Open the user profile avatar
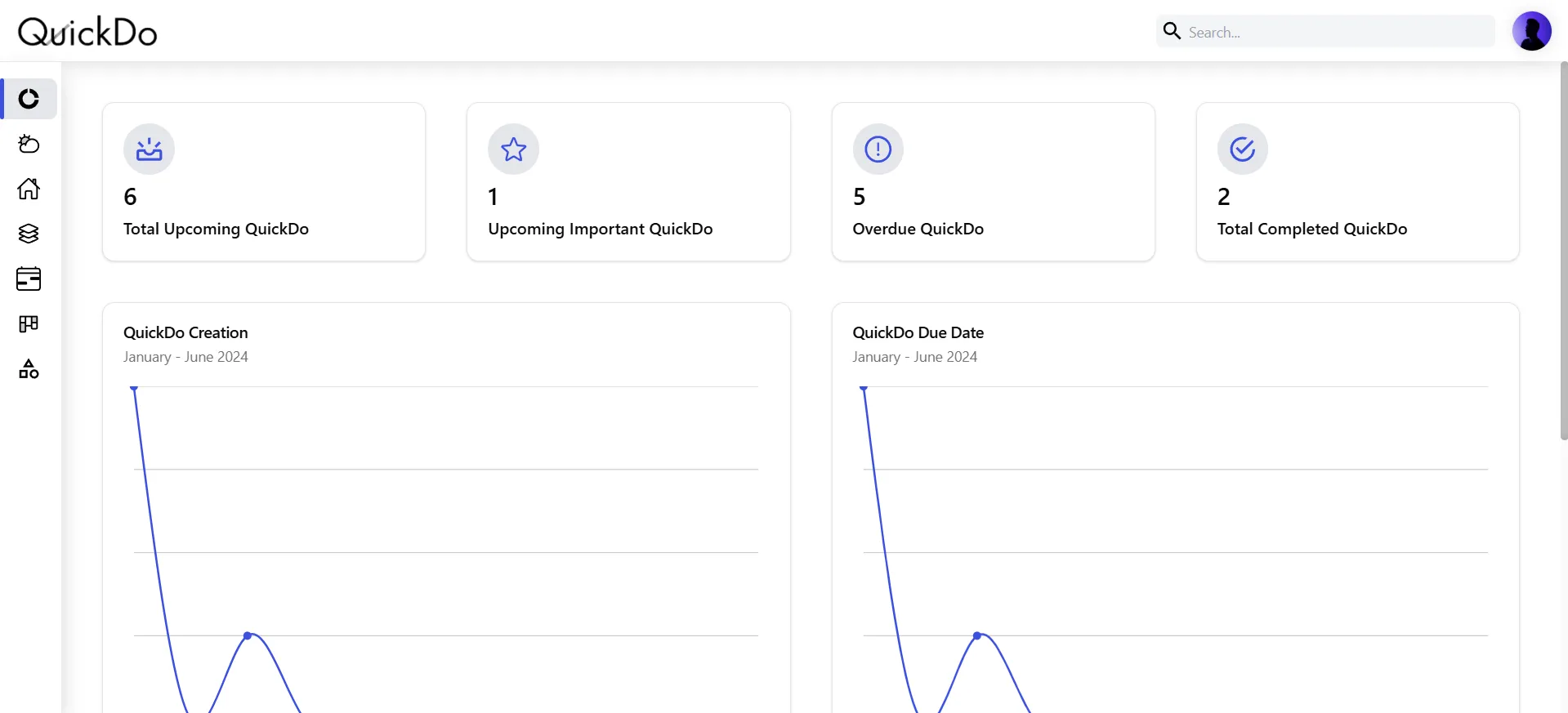The width and height of the screenshot is (1568, 713). (1531, 31)
